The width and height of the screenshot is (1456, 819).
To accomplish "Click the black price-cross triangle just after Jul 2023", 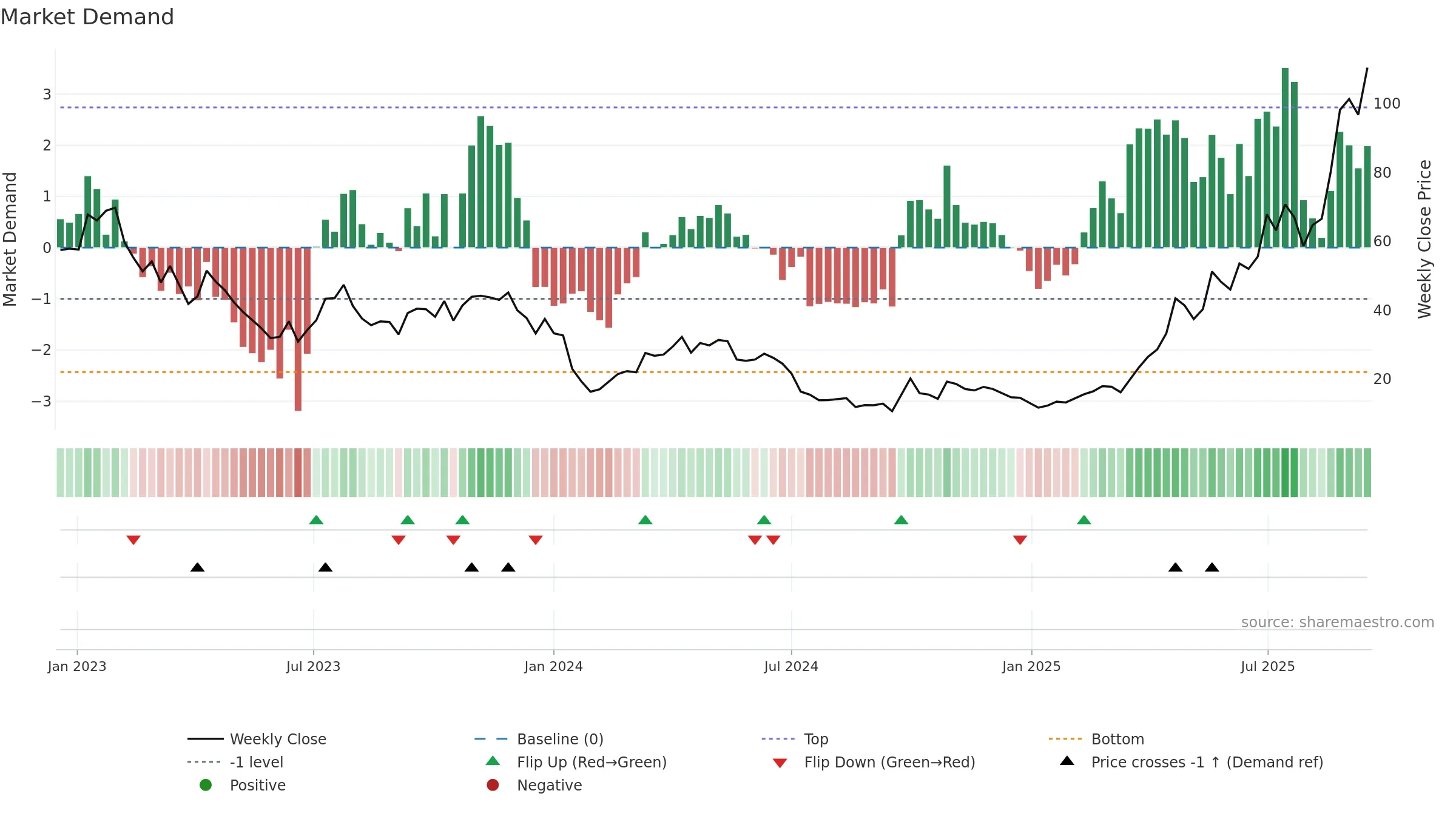I will click(325, 567).
